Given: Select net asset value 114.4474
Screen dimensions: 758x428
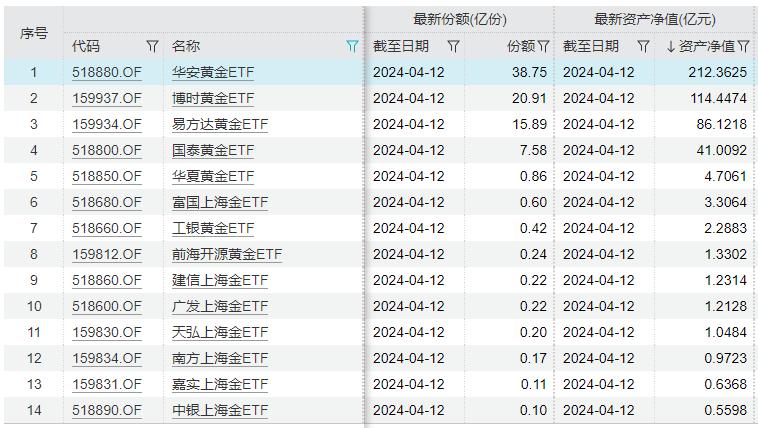Looking at the screenshot, I should (718, 99).
